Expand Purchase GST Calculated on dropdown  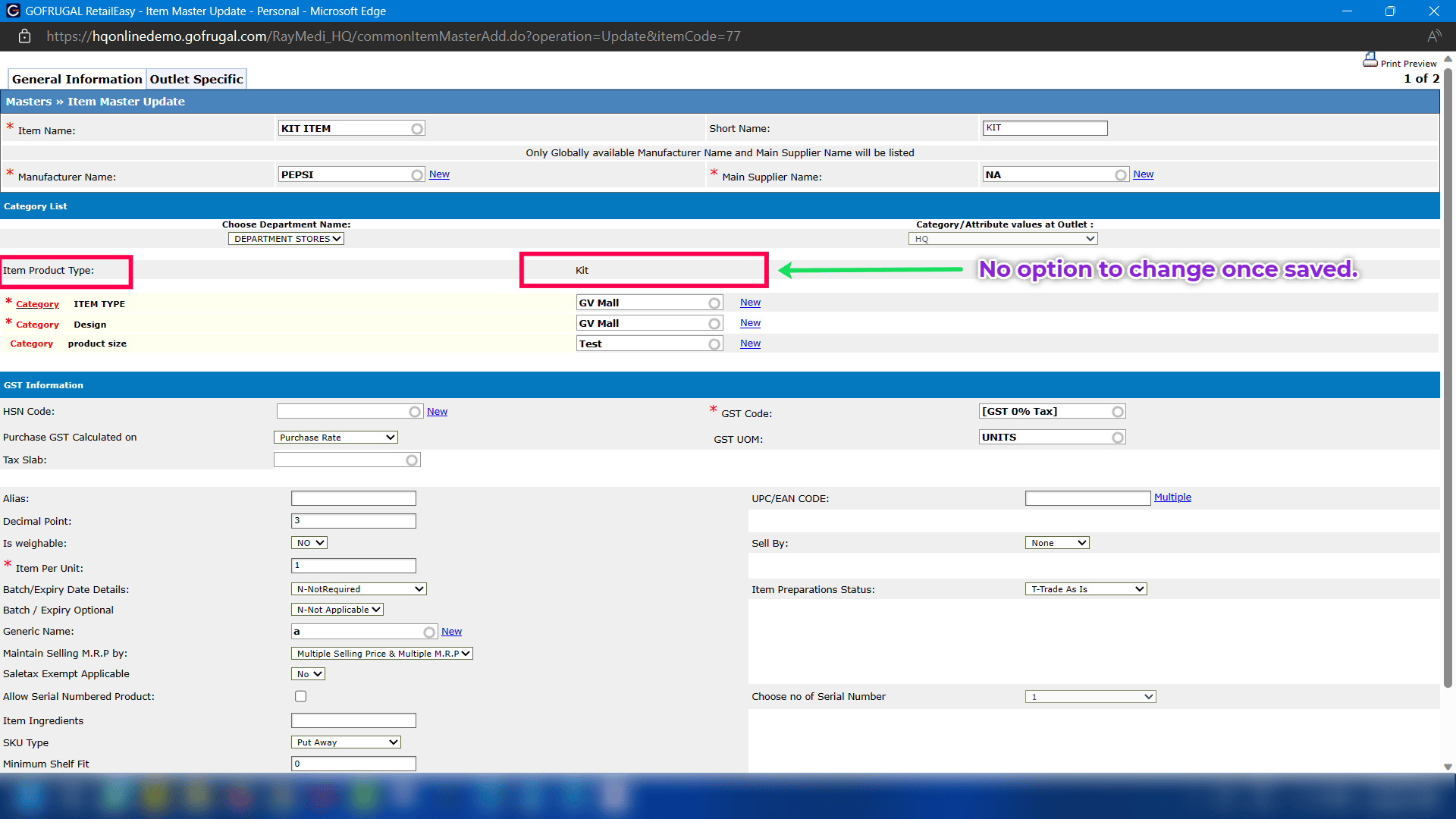(x=335, y=438)
